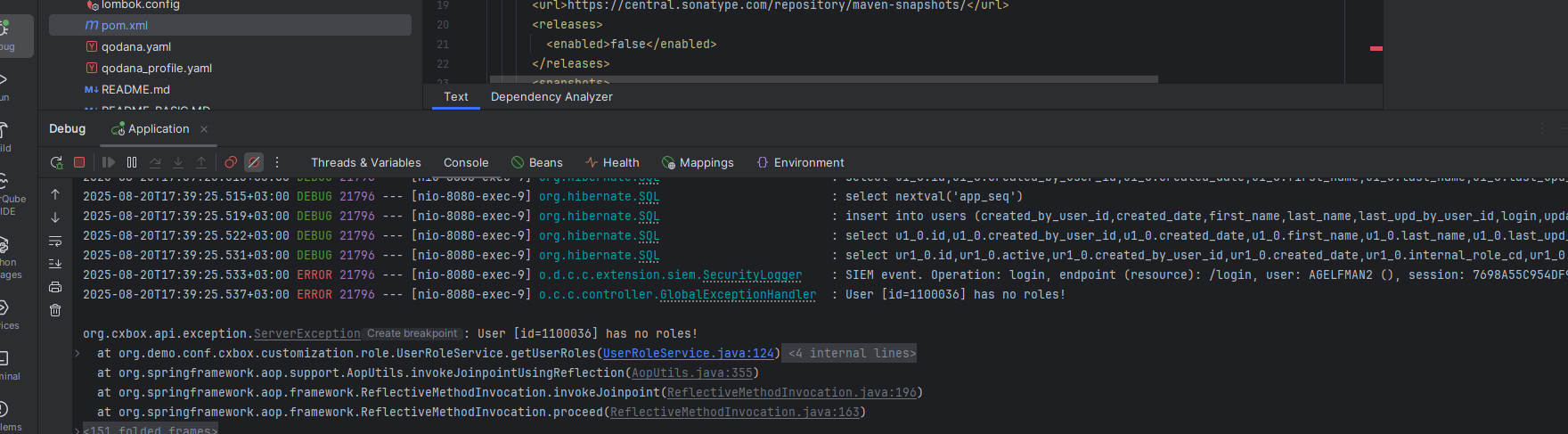Click the Step Into icon
This screenshot has height=434, width=1568.
coord(178,162)
